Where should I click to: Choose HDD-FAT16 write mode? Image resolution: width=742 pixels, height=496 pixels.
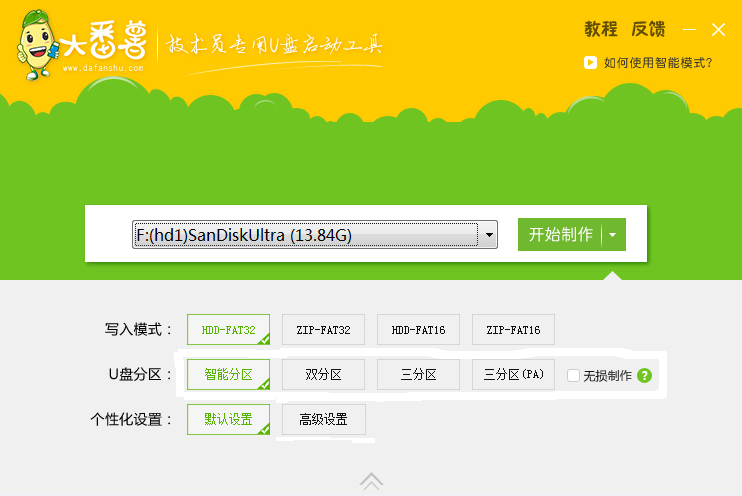418,329
